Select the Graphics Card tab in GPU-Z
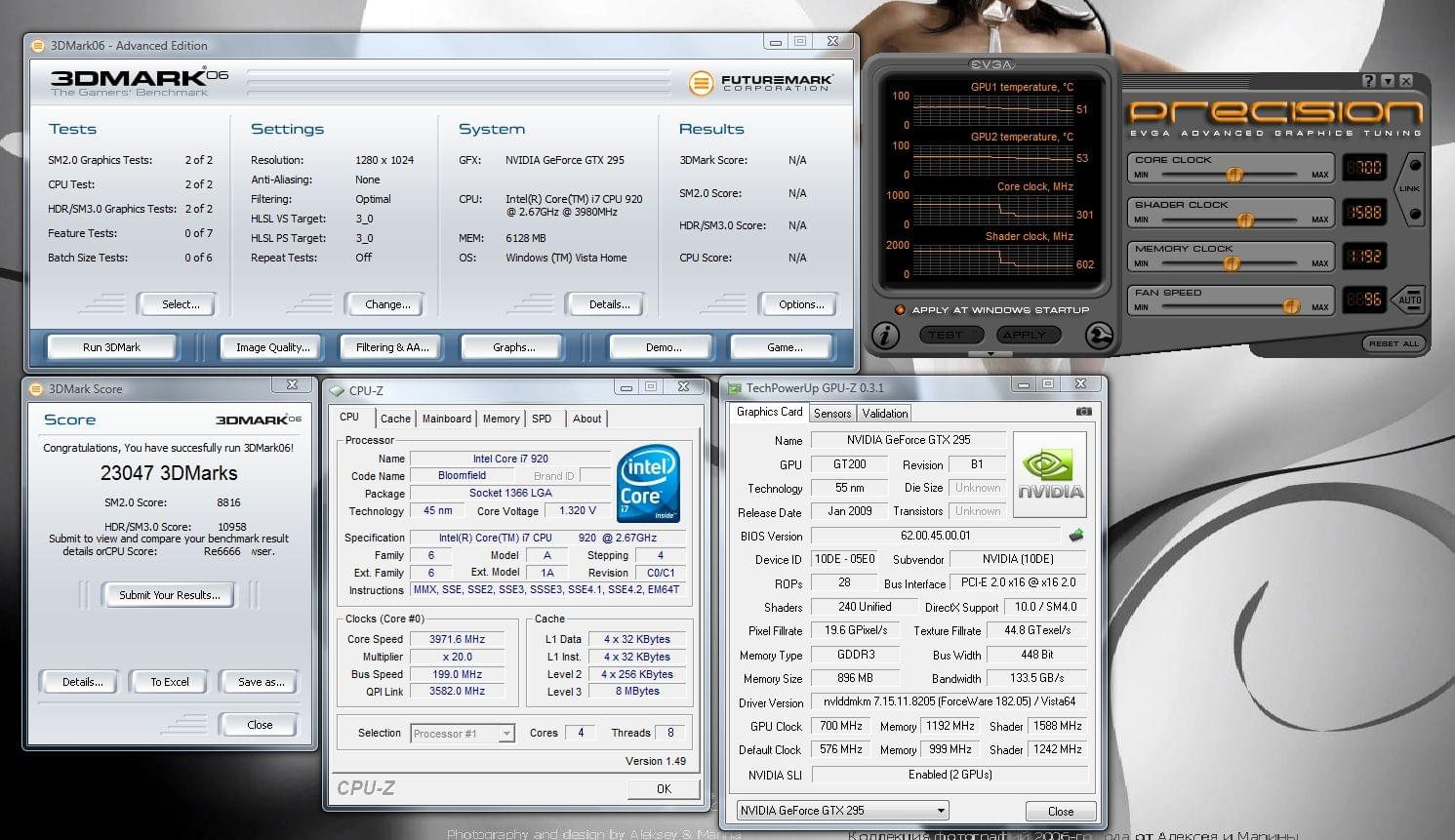This screenshot has height=840, width=1455. click(x=770, y=412)
